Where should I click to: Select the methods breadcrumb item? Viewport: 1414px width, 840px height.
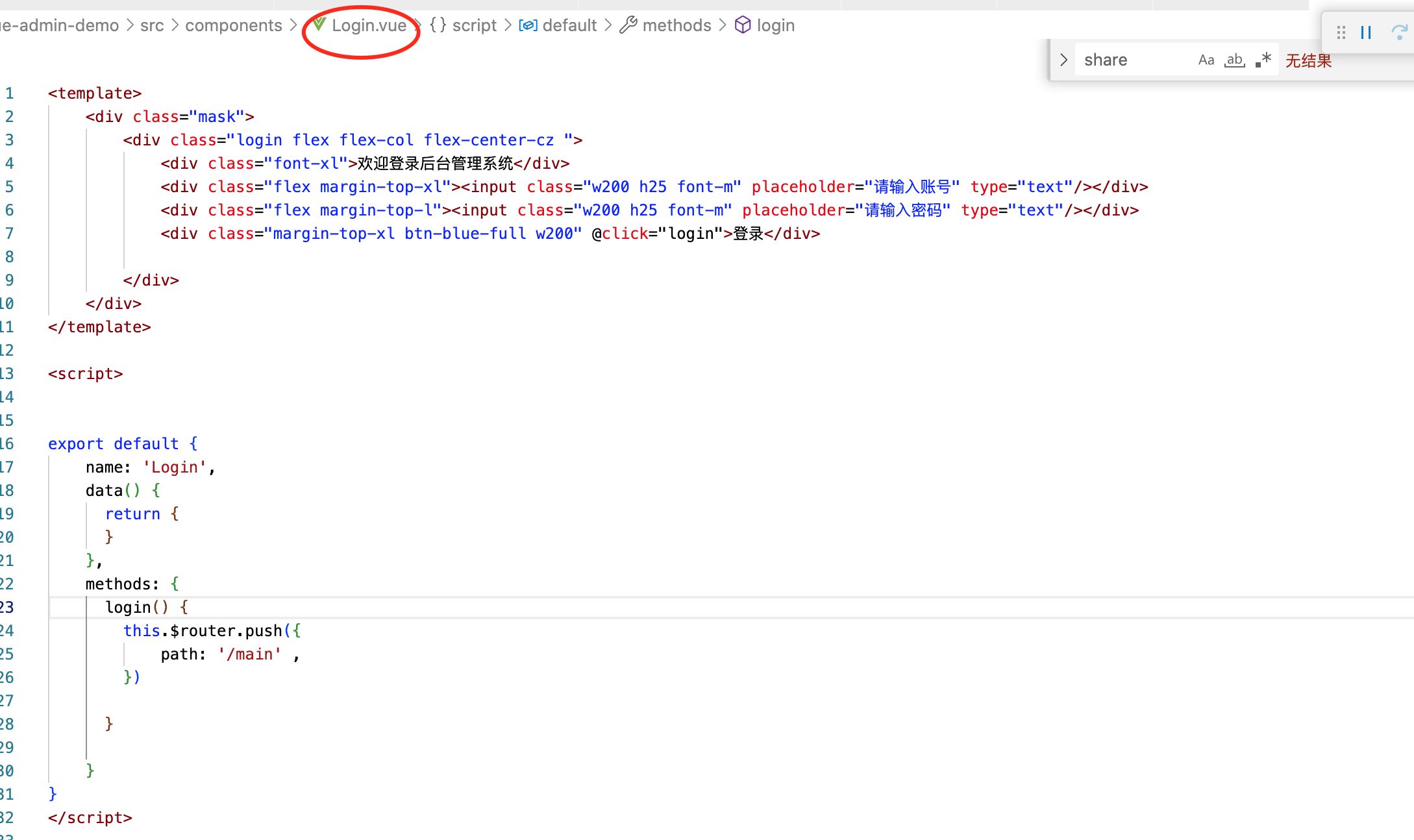point(676,25)
